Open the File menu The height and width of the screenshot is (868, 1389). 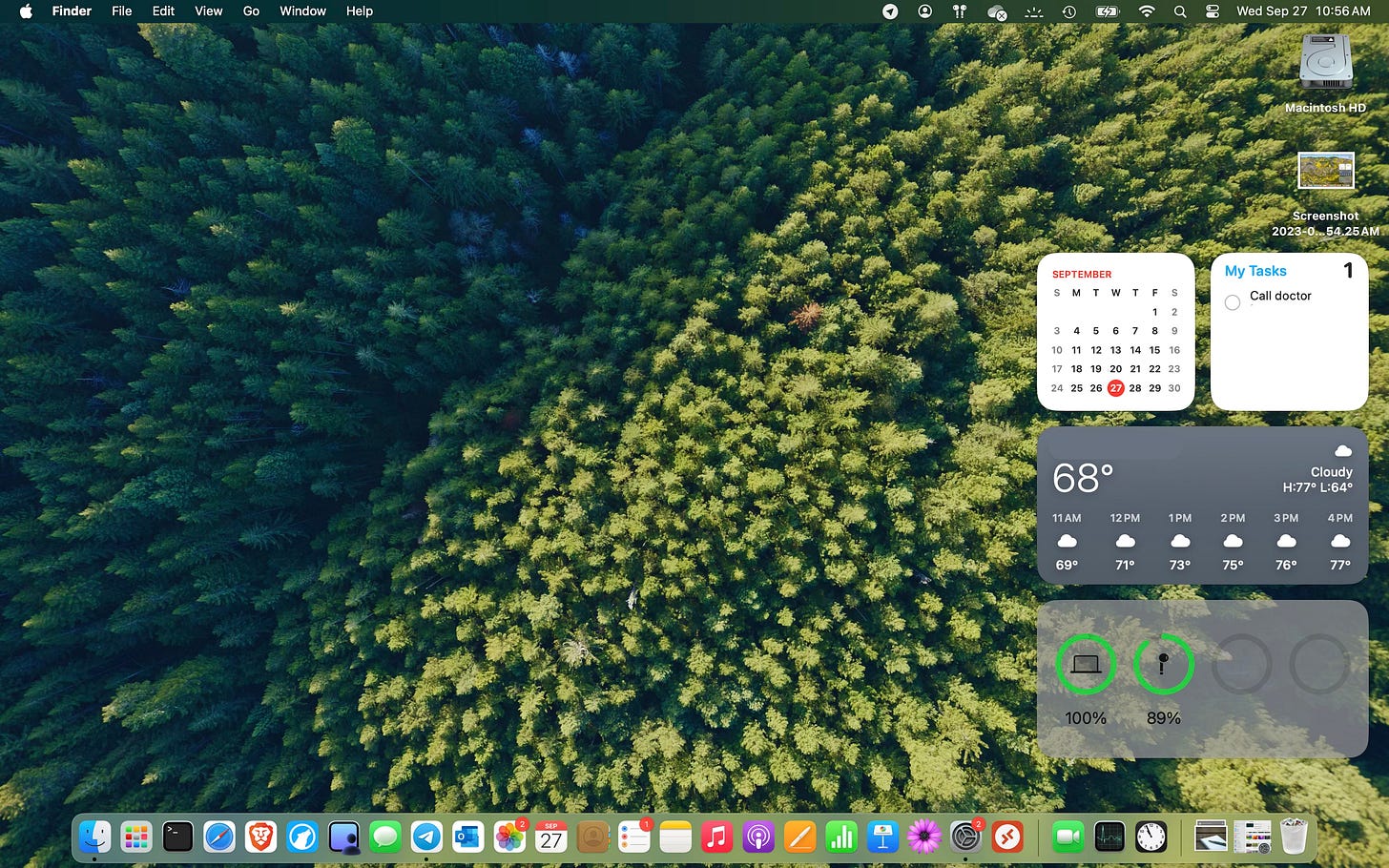122,11
